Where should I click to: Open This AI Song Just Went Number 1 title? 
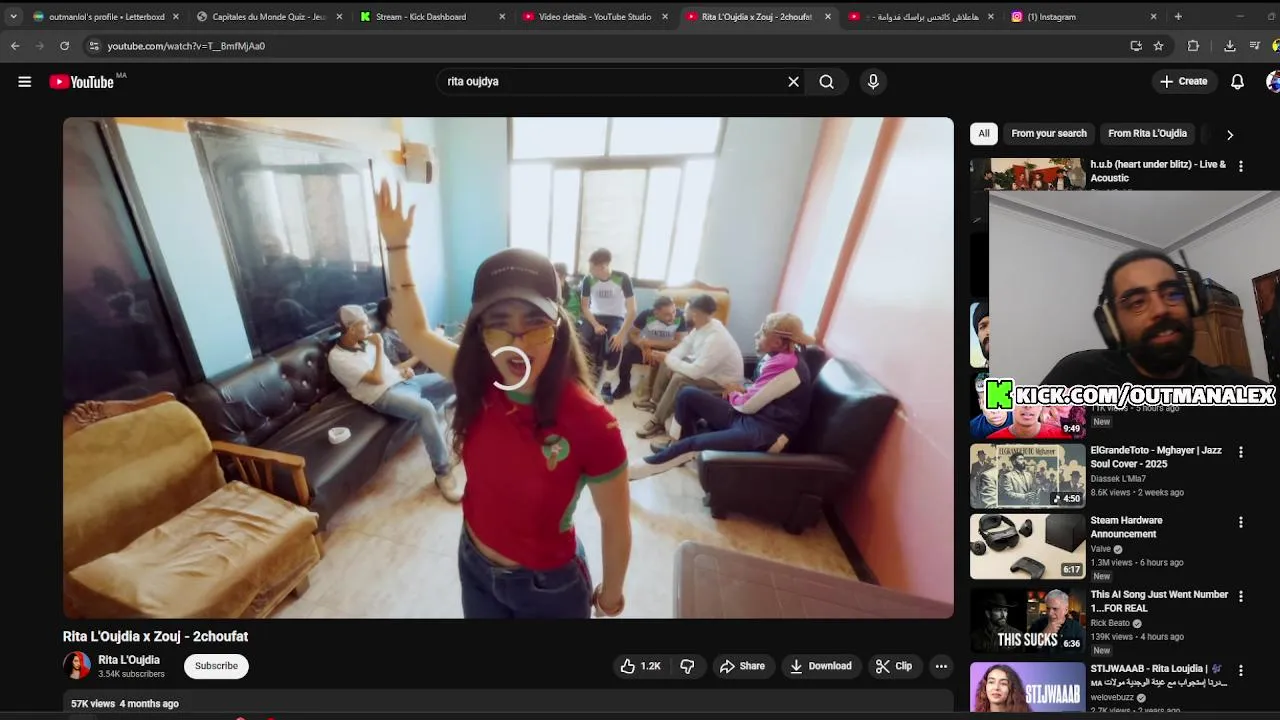(x=1159, y=601)
